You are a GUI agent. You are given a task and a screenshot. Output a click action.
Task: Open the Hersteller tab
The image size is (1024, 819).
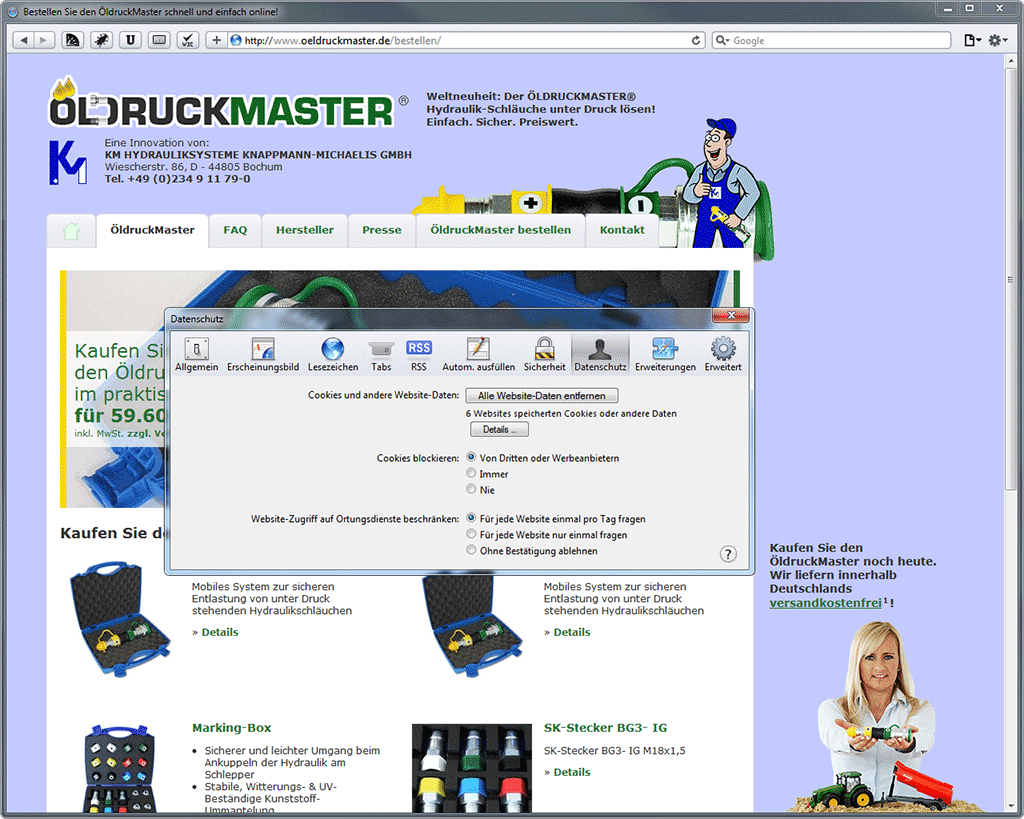coord(304,231)
